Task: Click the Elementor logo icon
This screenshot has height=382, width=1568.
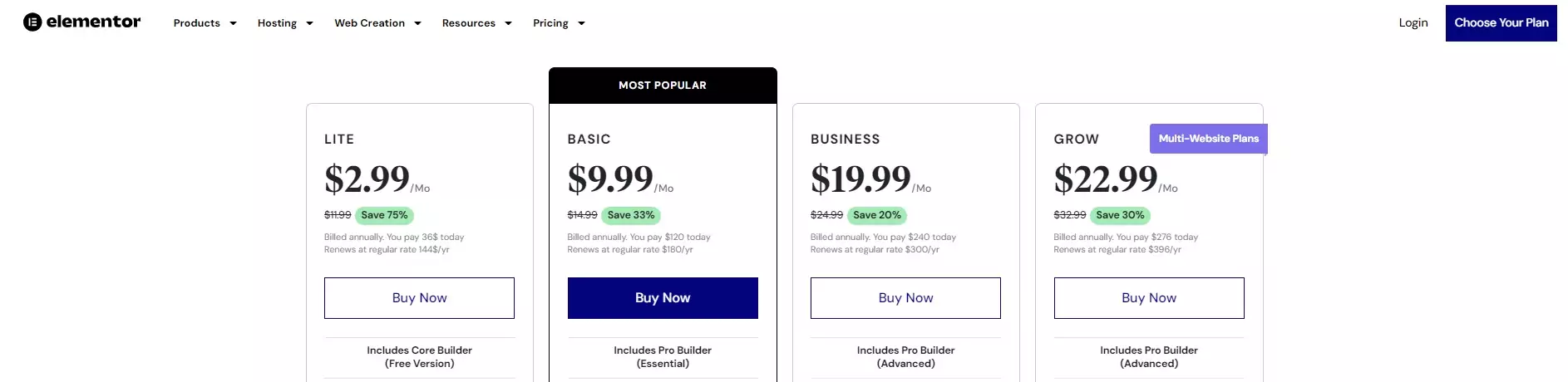Action: pos(32,22)
